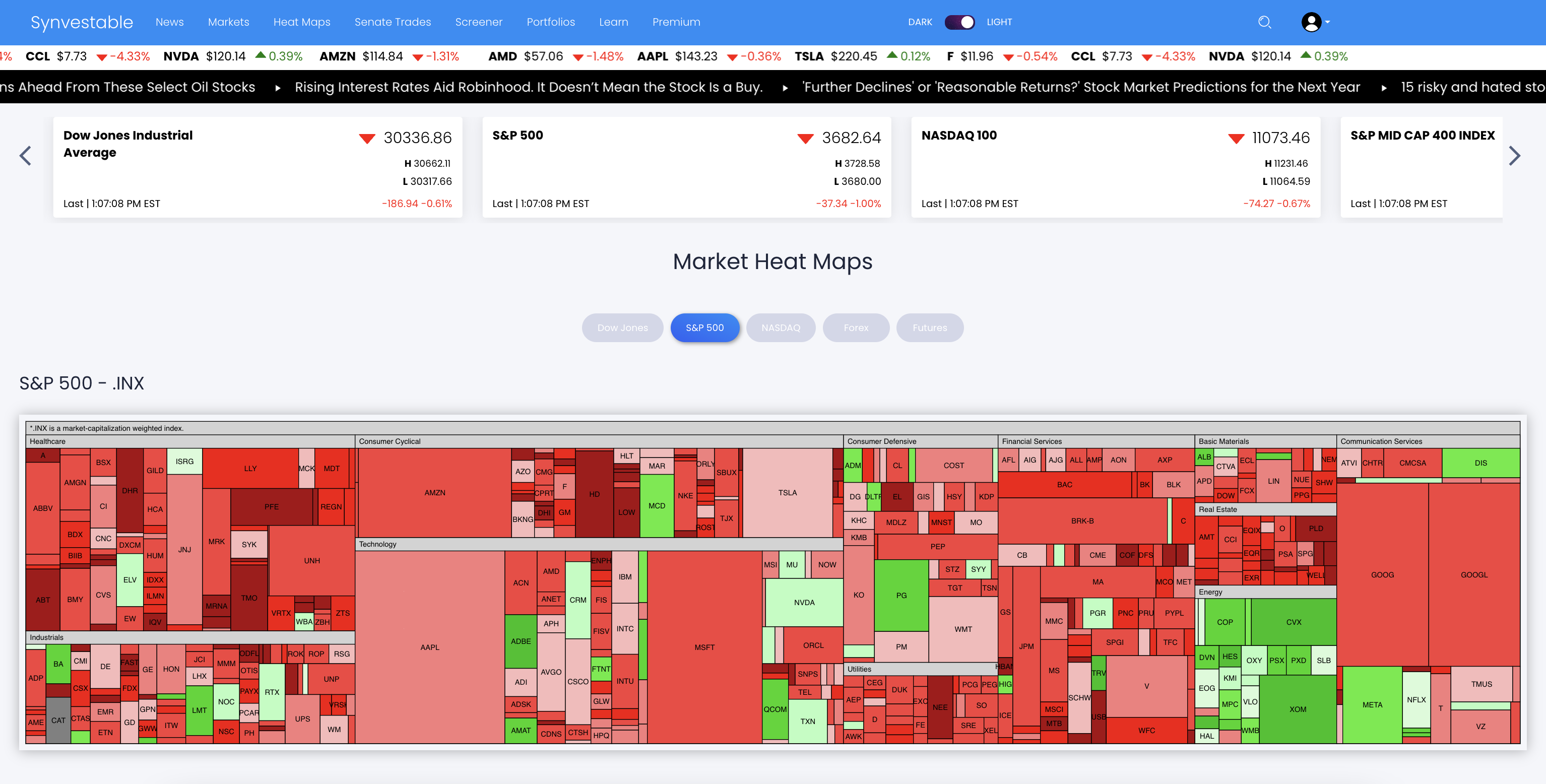Click the BRK-B tile in Financial Services
Viewport: 1546px width, 784px height.
pos(1082,520)
